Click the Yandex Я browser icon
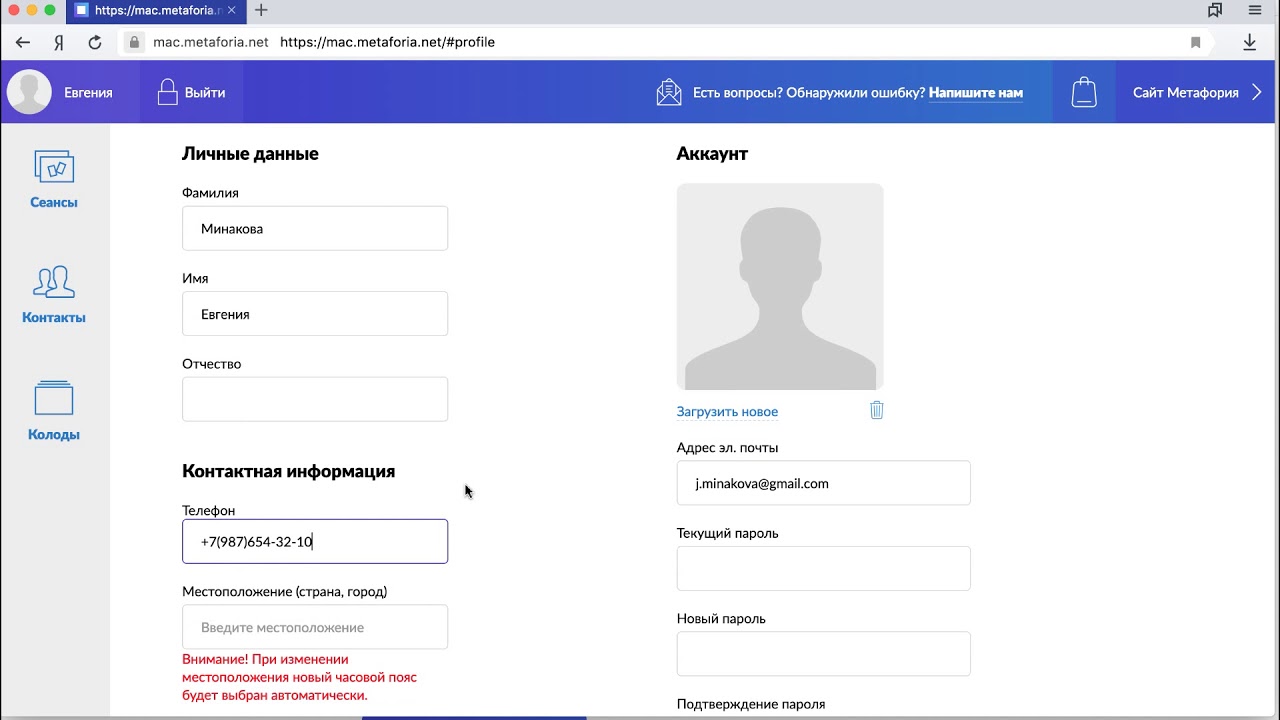 click(x=59, y=42)
